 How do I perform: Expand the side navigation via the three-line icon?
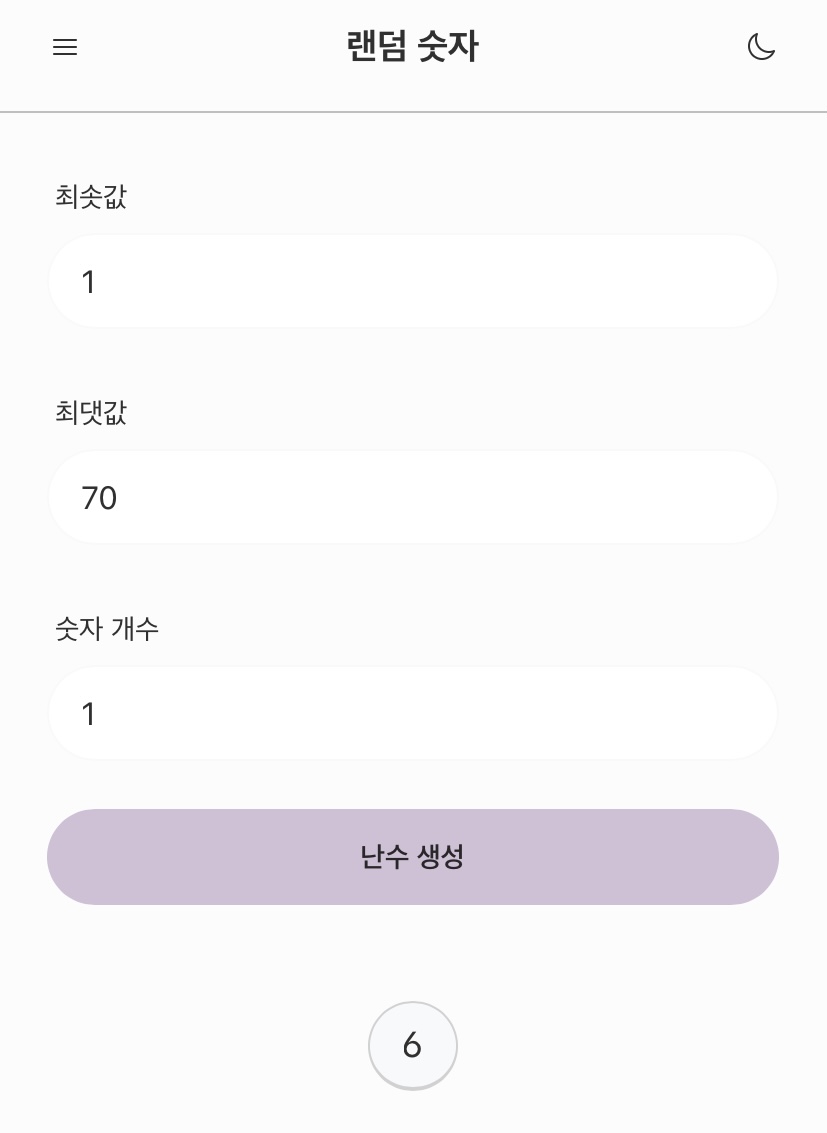(65, 47)
